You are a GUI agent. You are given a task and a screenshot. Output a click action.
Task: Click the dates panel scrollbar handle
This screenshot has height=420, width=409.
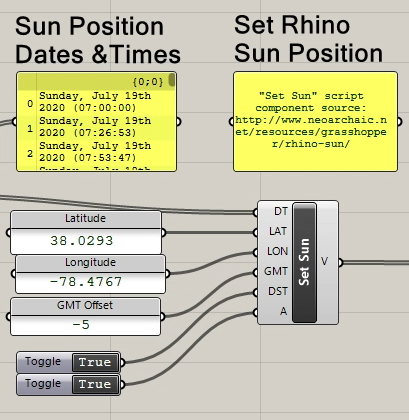point(172,80)
